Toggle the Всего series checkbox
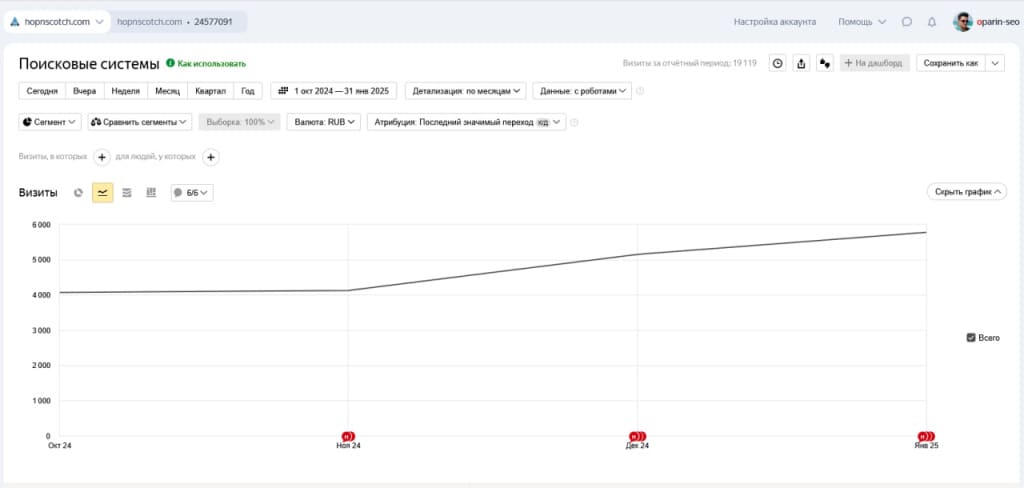Screen dimensions: 1024x488 pyautogui.click(x=970, y=338)
